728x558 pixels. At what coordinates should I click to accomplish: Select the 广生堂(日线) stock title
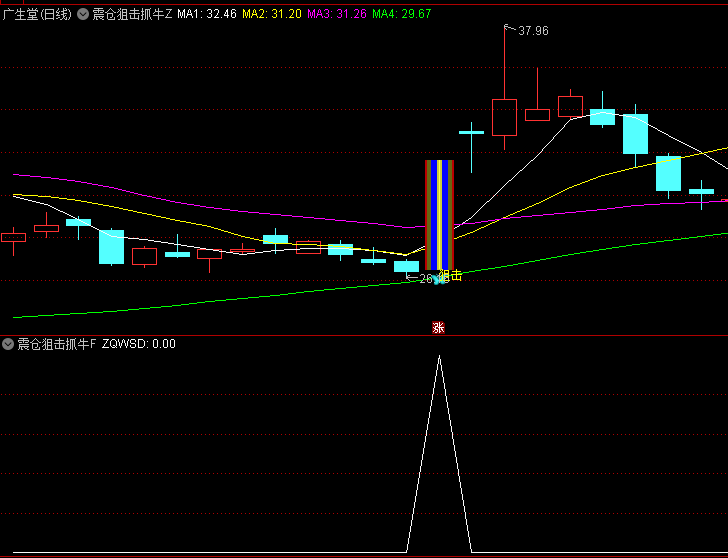[x=37, y=14]
